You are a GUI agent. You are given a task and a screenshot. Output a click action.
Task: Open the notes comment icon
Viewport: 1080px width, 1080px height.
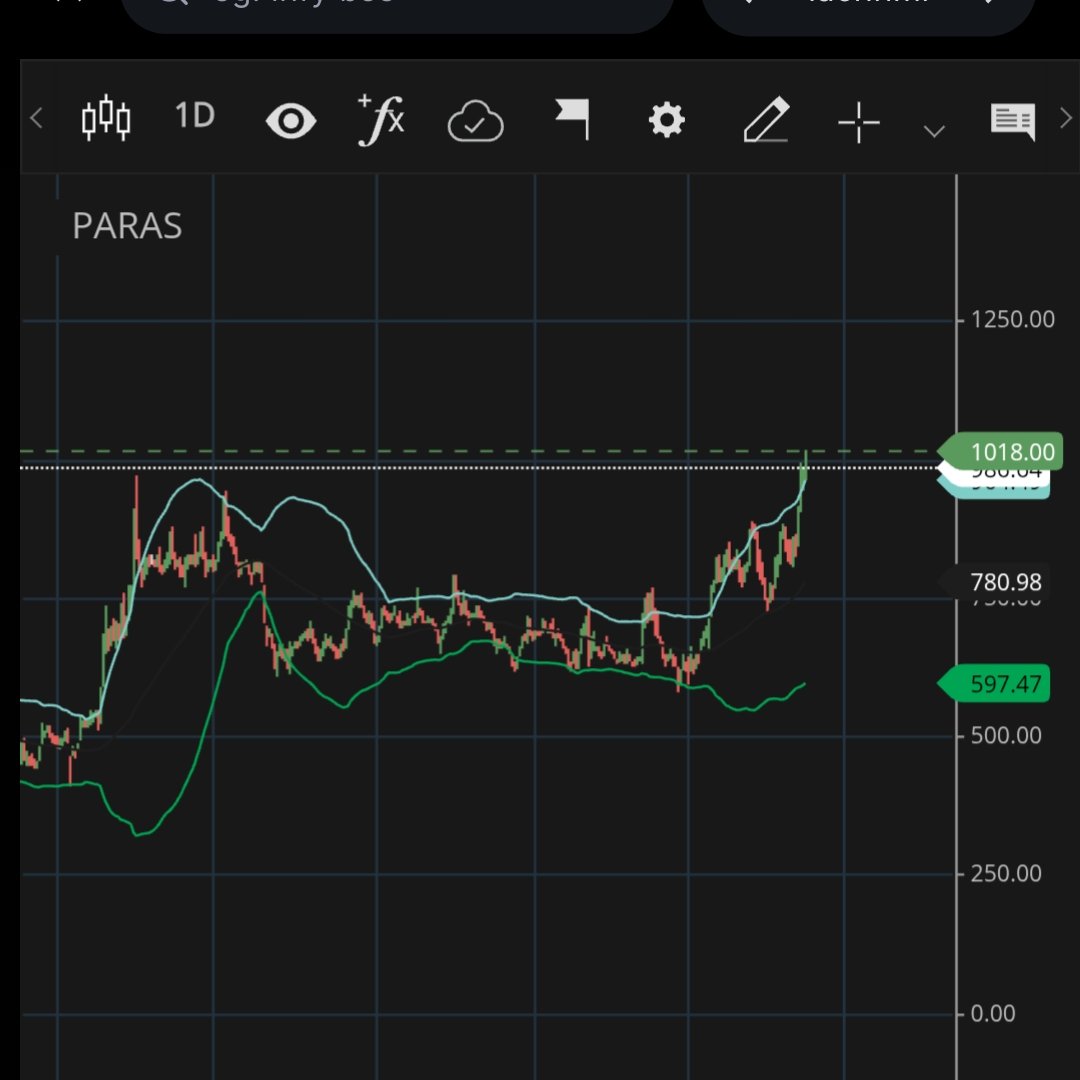pyautogui.click(x=1012, y=121)
